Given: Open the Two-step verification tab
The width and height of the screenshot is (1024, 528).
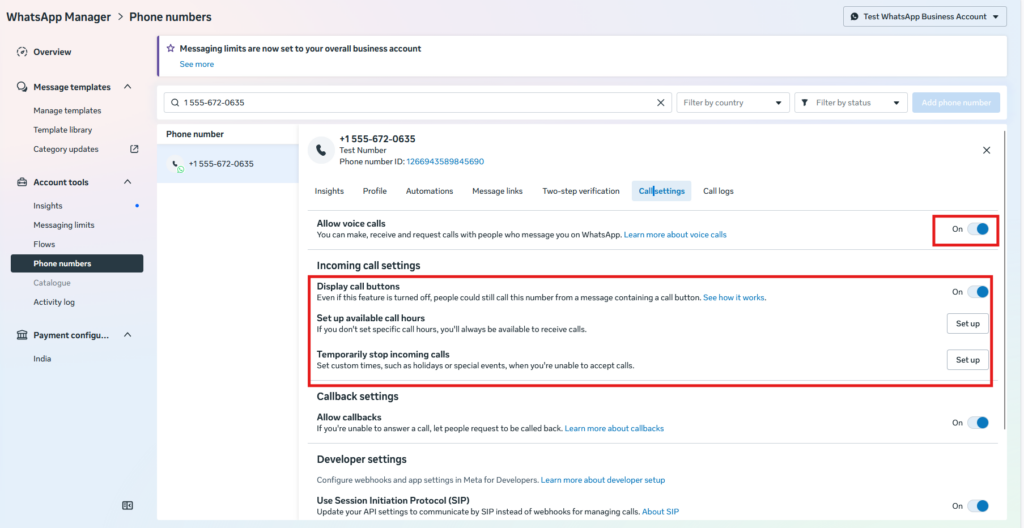Looking at the screenshot, I should click(581, 191).
